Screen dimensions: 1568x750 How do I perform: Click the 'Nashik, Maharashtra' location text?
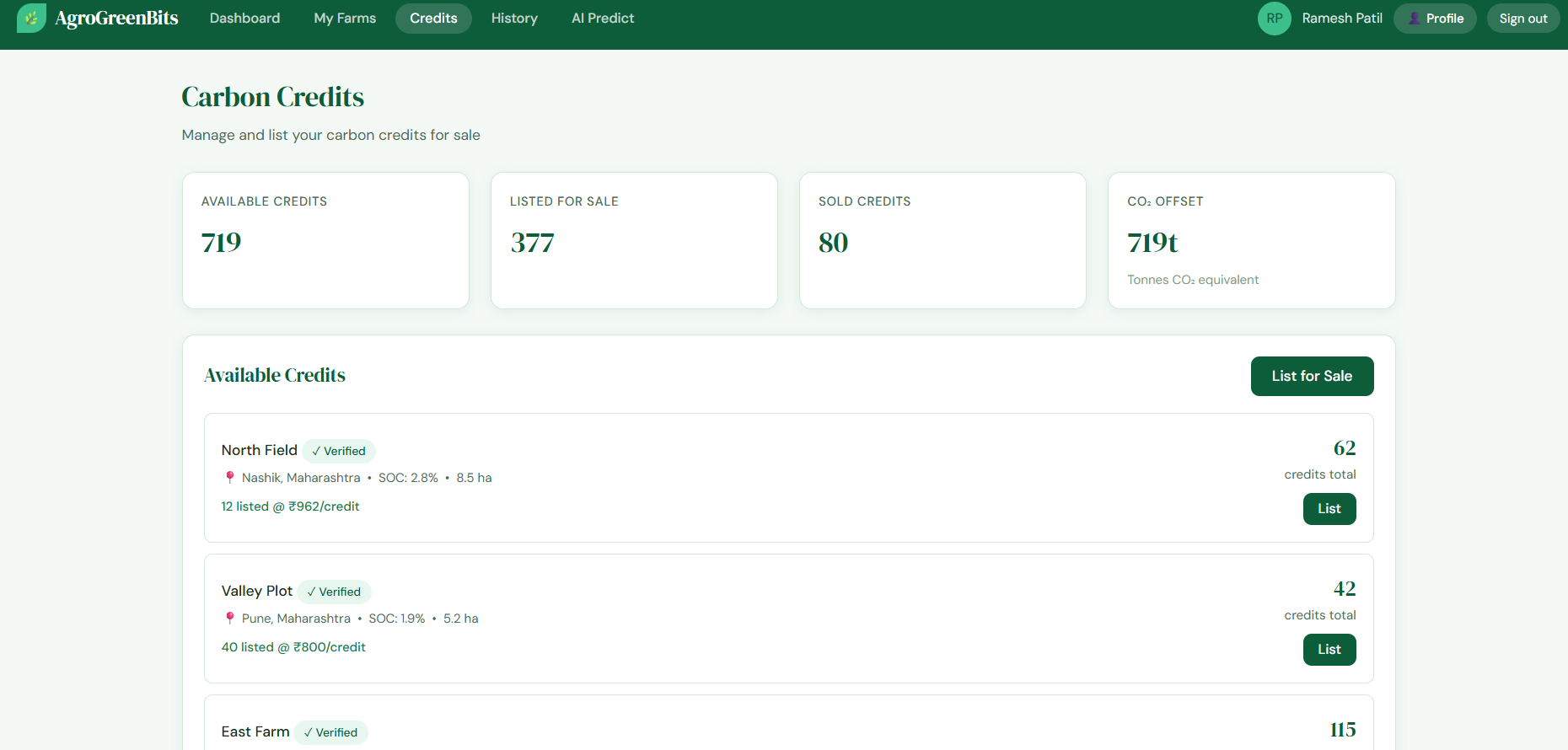tap(301, 478)
